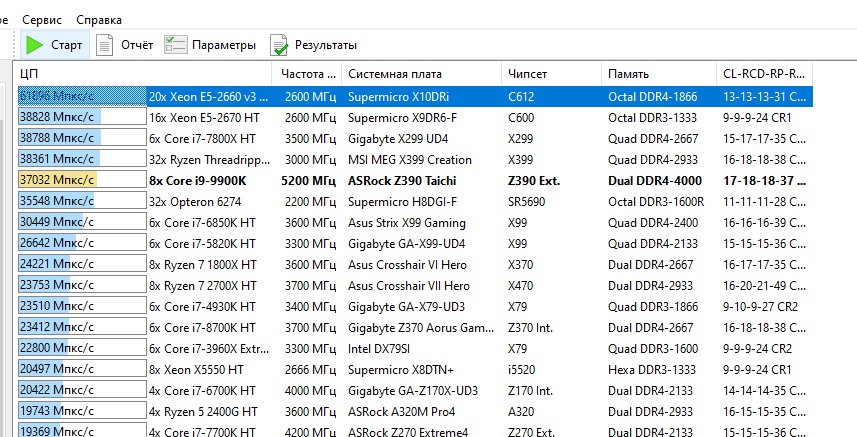Sort by the Чипсет column header
The image size is (857, 437).
click(x=550, y=74)
